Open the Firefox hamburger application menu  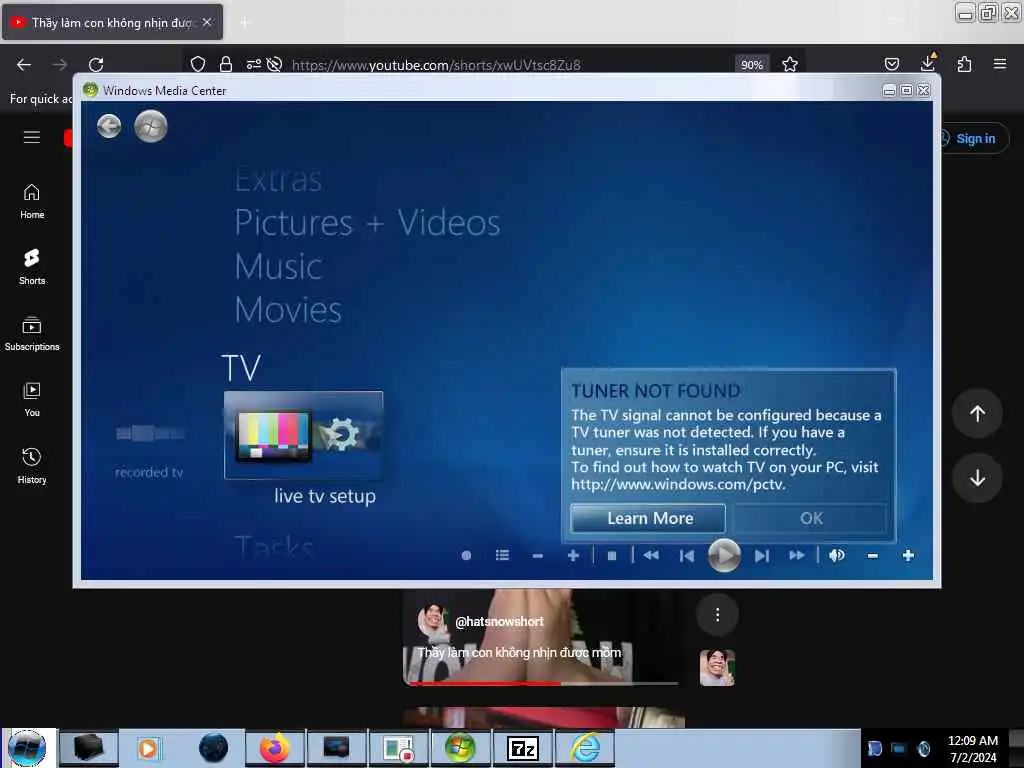tap(1000, 64)
